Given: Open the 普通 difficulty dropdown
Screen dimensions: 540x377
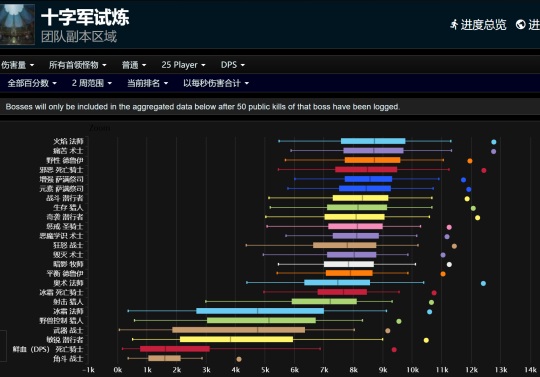Looking at the screenshot, I should (x=134, y=65).
